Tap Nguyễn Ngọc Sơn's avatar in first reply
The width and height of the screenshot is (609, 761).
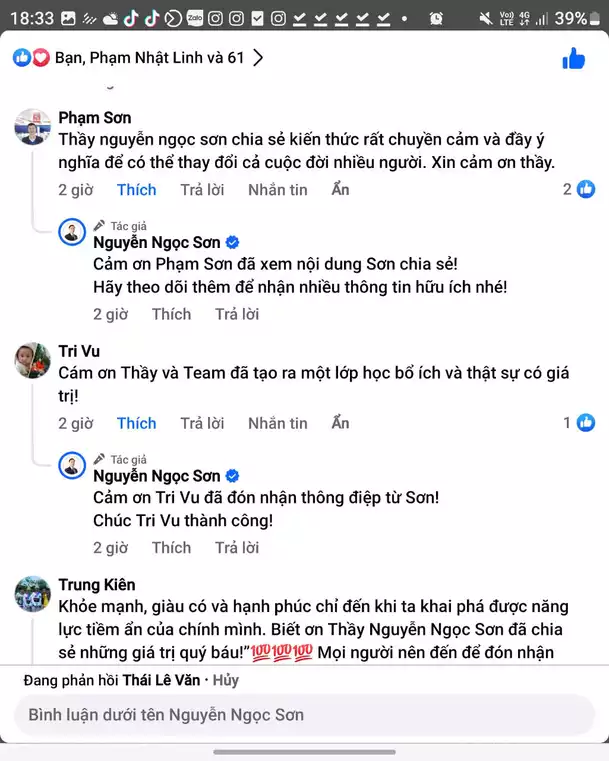[x=72, y=232]
